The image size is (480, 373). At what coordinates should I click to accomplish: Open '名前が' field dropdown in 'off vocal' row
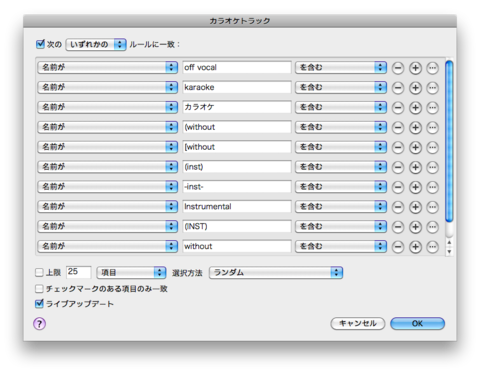[108, 67]
